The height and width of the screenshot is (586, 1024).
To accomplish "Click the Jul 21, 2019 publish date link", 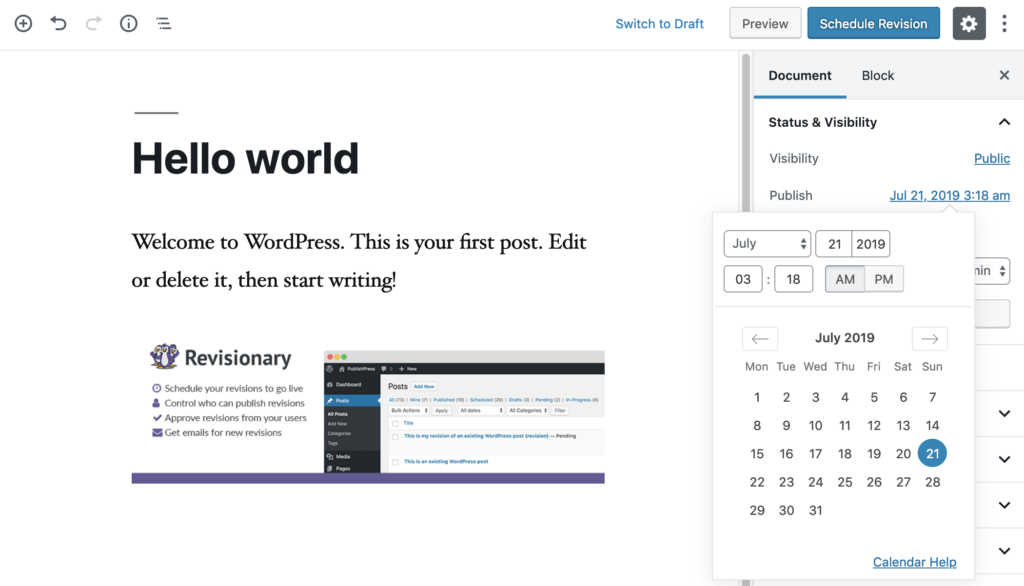I will [x=949, y=196].
